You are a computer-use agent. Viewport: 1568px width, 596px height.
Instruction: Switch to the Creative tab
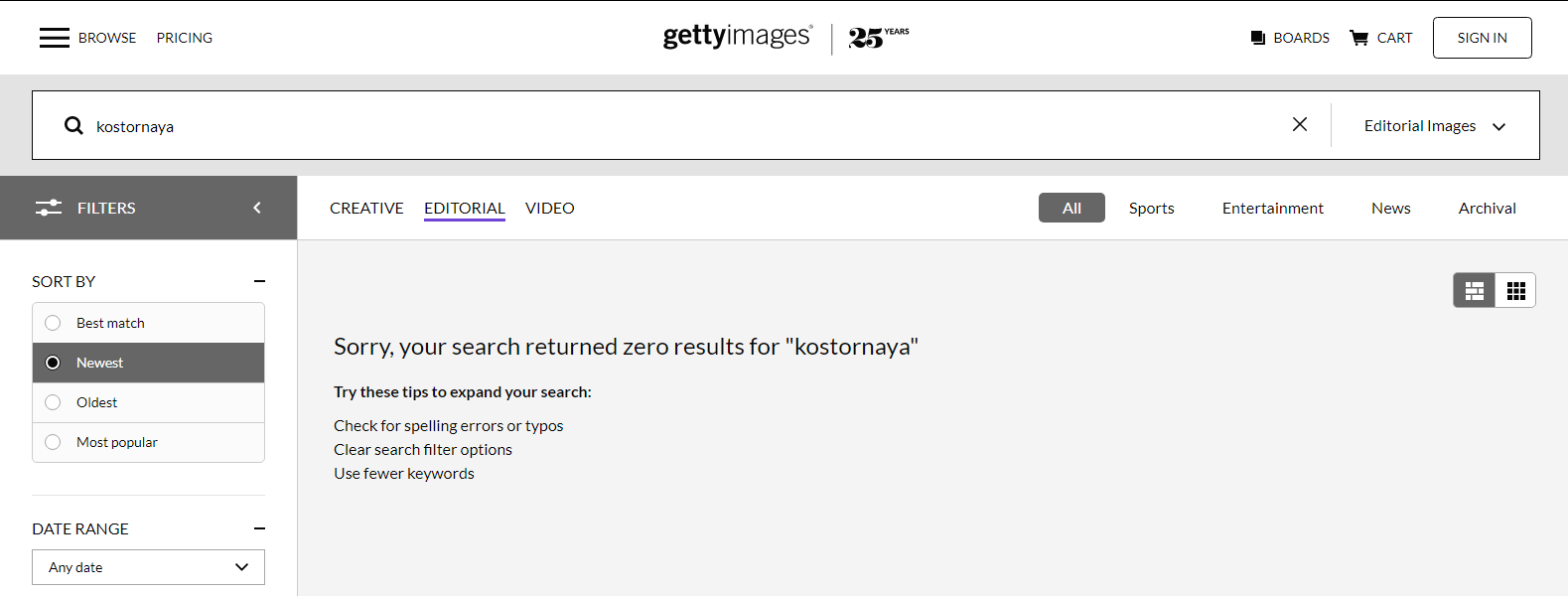(366, 208)
